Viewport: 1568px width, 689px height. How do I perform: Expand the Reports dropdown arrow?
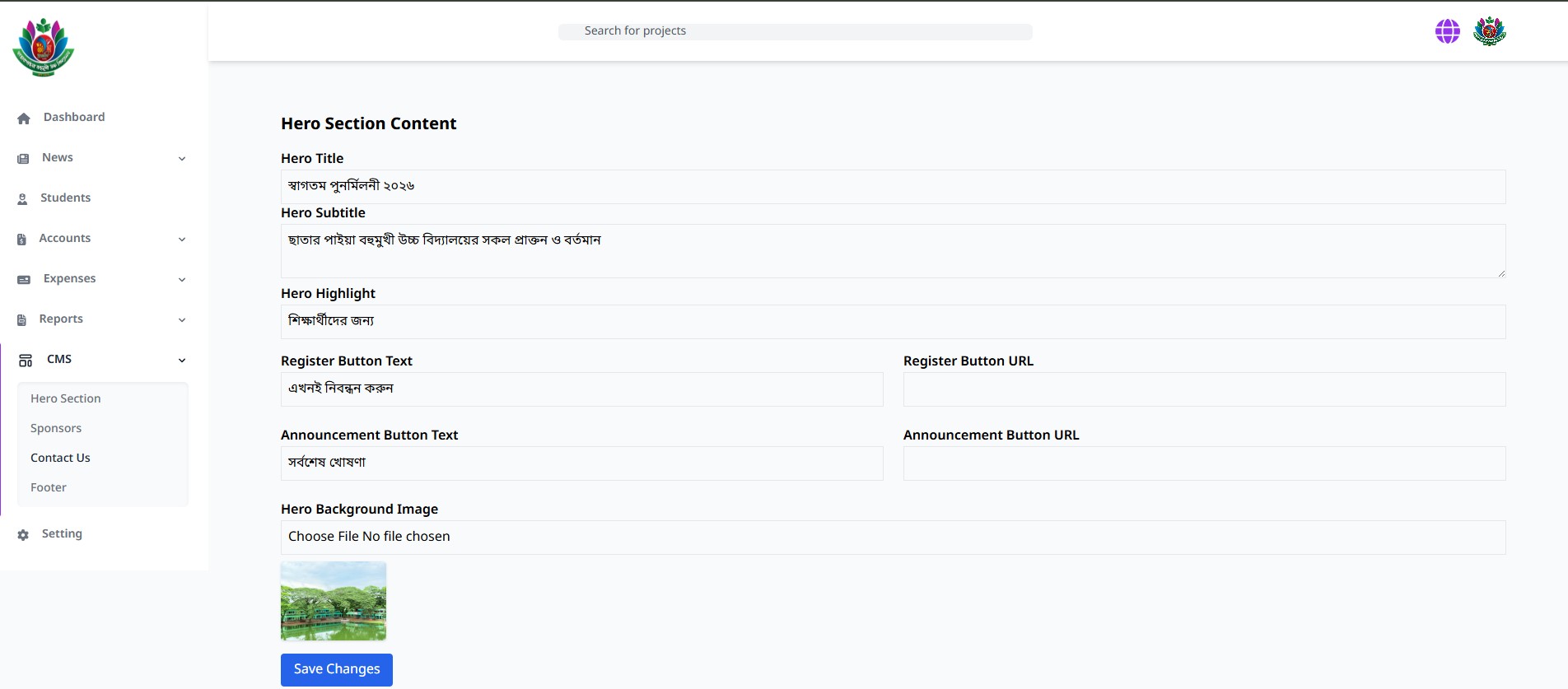(182, 320)
